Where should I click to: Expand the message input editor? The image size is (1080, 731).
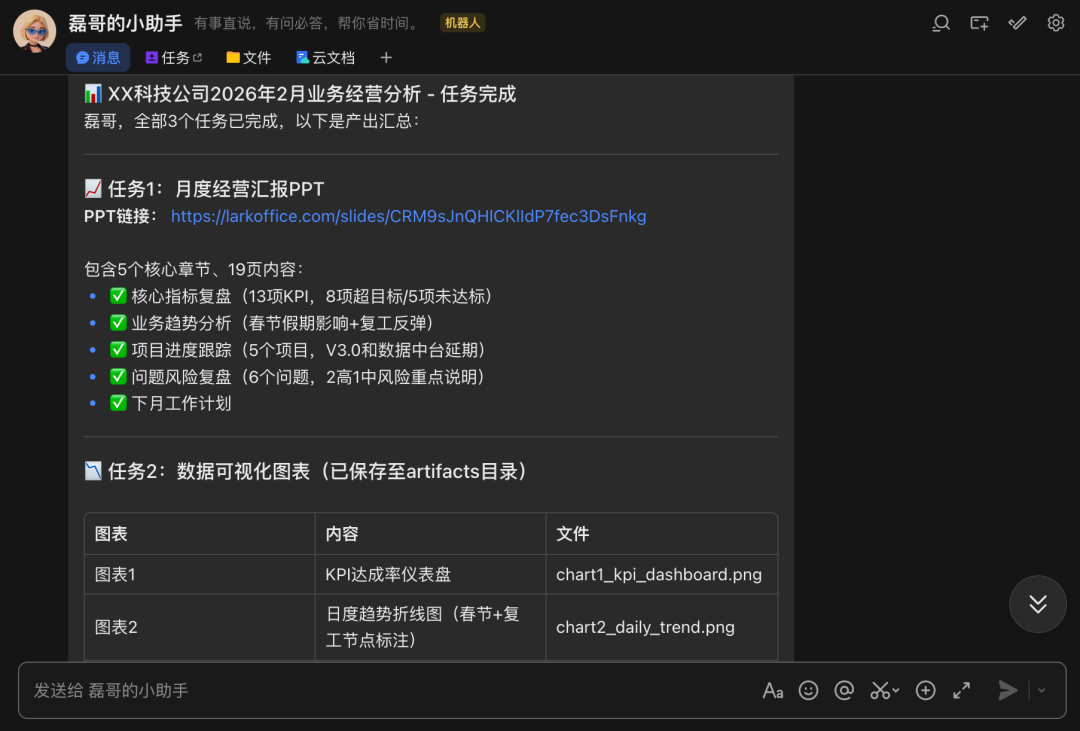(x=961, y=690)
